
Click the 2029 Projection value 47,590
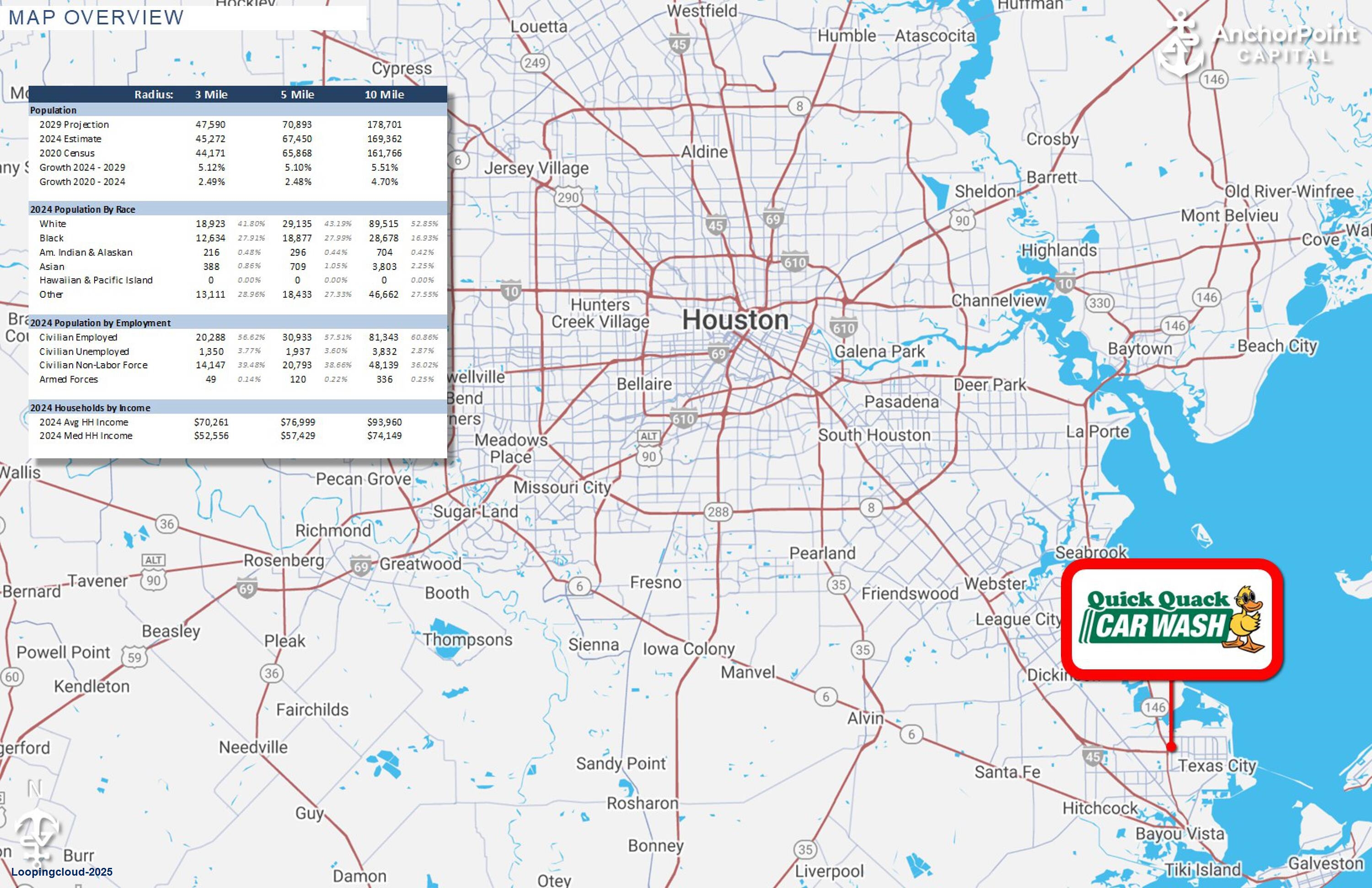point(210,124)
